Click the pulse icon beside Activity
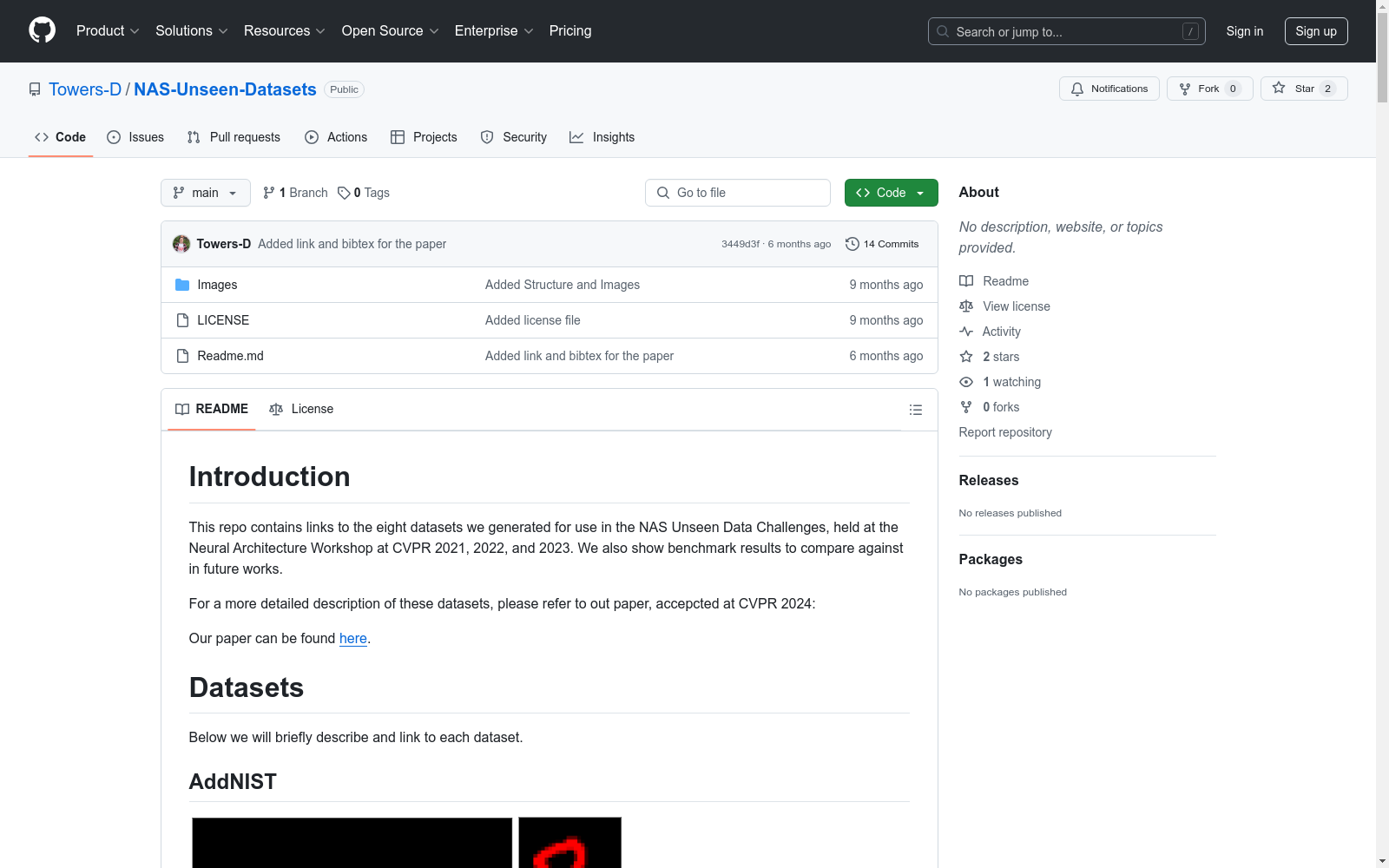 coord(966,332)
